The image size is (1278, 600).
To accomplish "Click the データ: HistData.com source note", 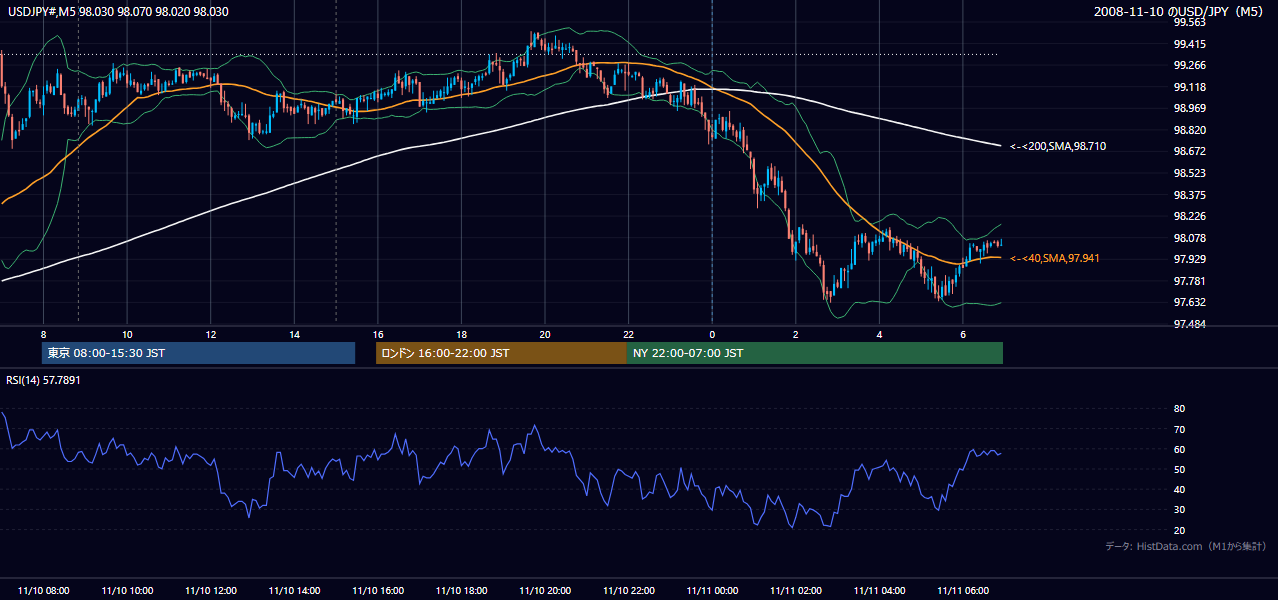I will pos(1185,546).
